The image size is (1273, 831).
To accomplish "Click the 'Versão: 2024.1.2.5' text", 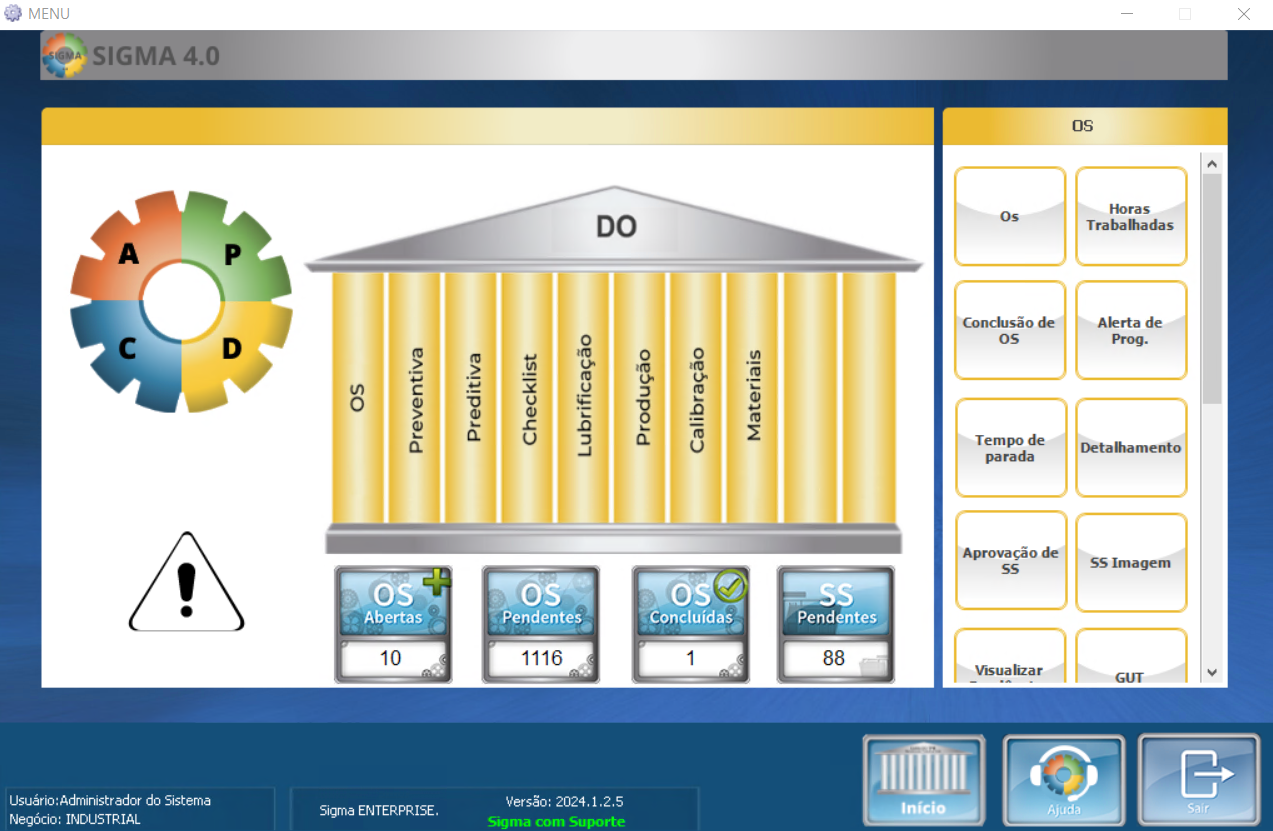I will point(565,801).
